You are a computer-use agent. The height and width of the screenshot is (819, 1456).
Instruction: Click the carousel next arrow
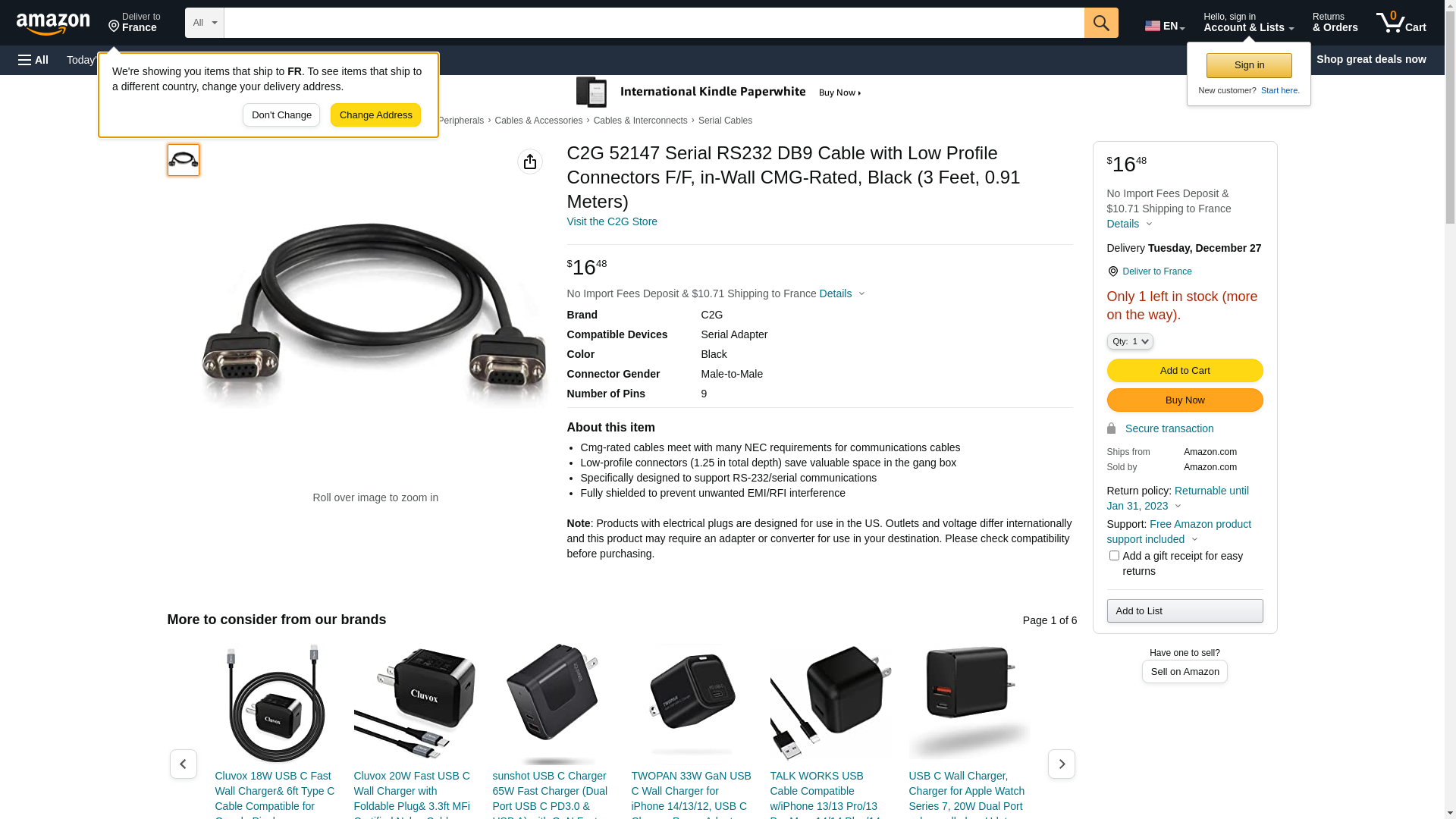coord(1061,764)
